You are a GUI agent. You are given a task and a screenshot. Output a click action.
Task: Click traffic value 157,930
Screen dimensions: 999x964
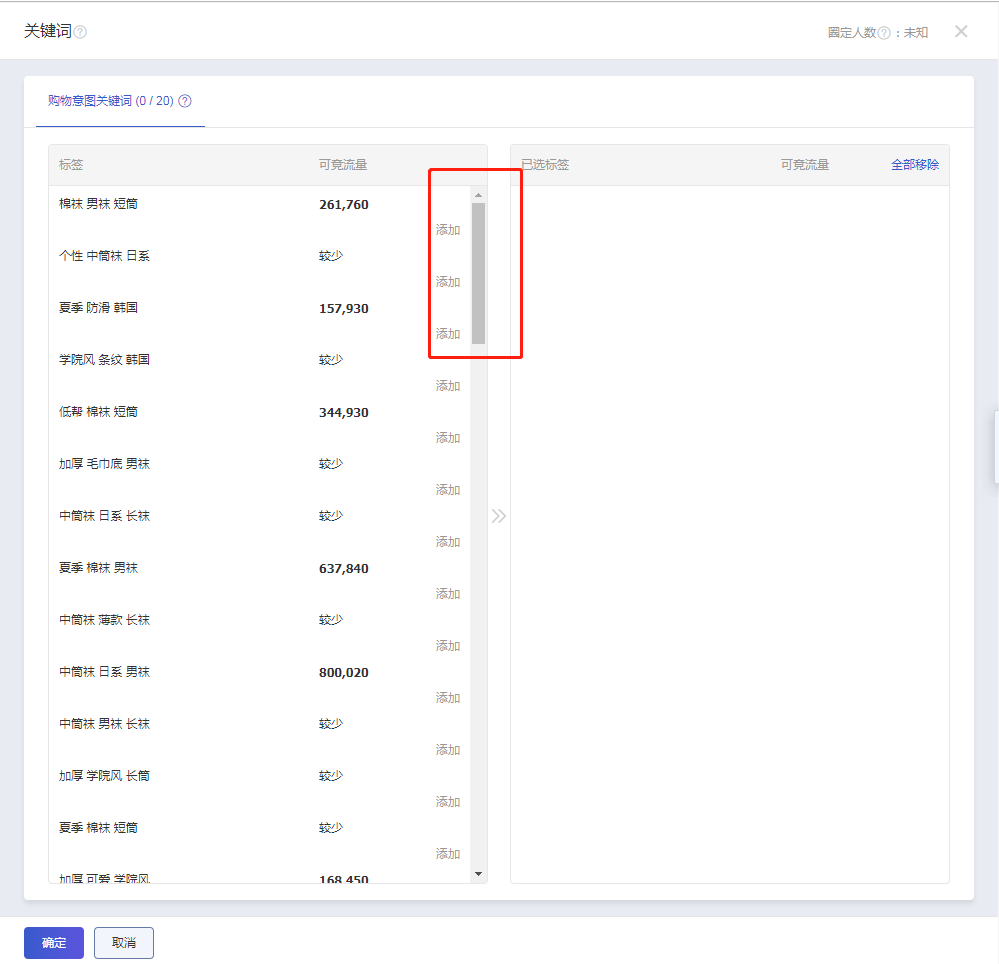[x=343, y=308]
